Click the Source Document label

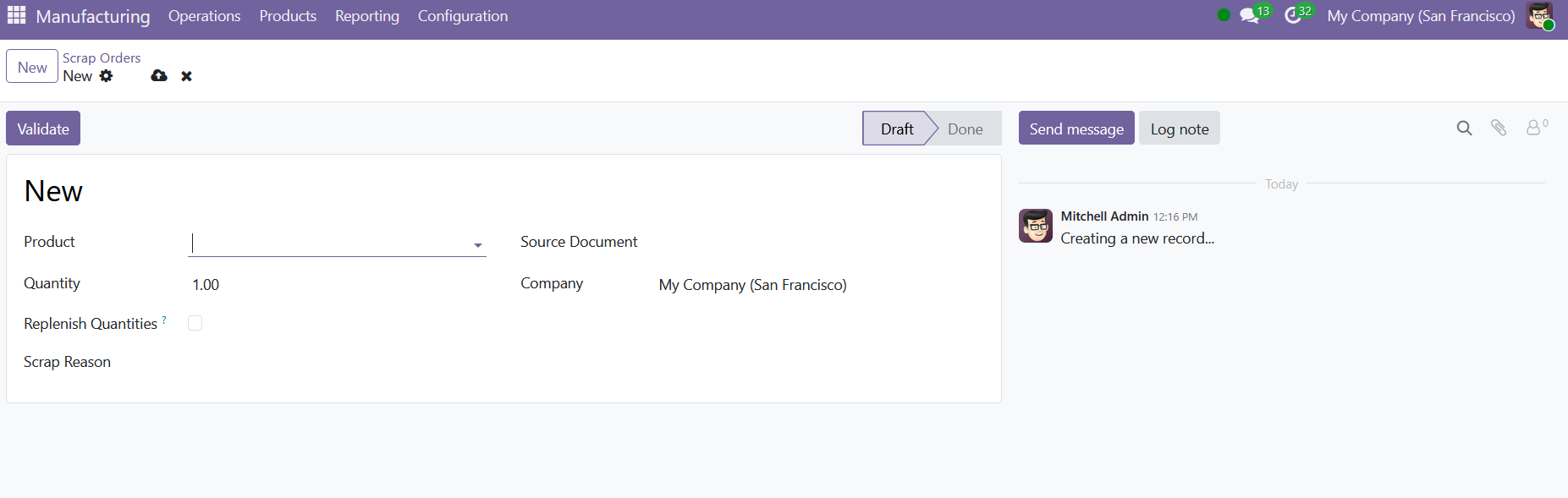tap(579, 242)
